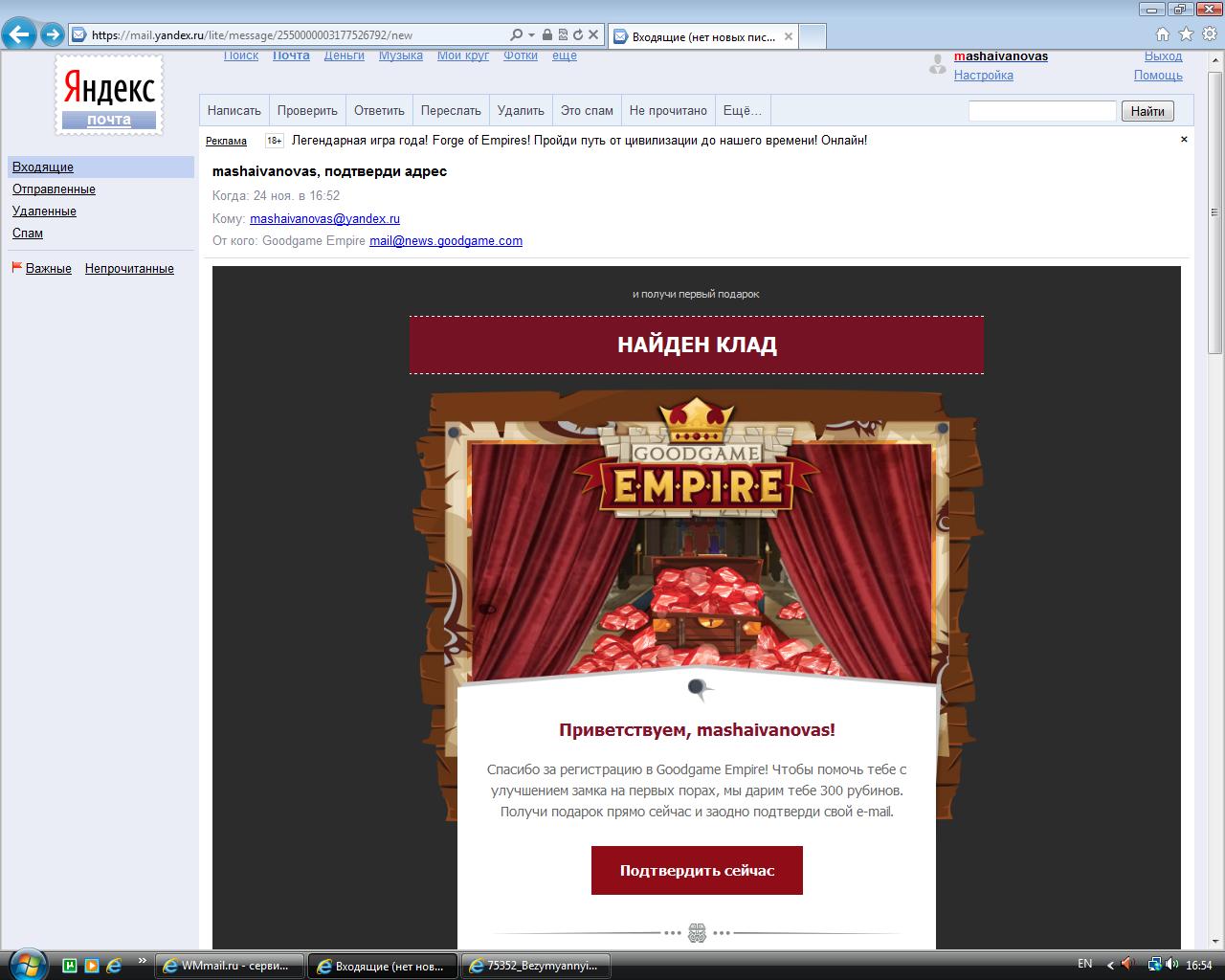Click the user avatar icon
The width and height of the screenshot is (1225, 980).
pos(937,64)
